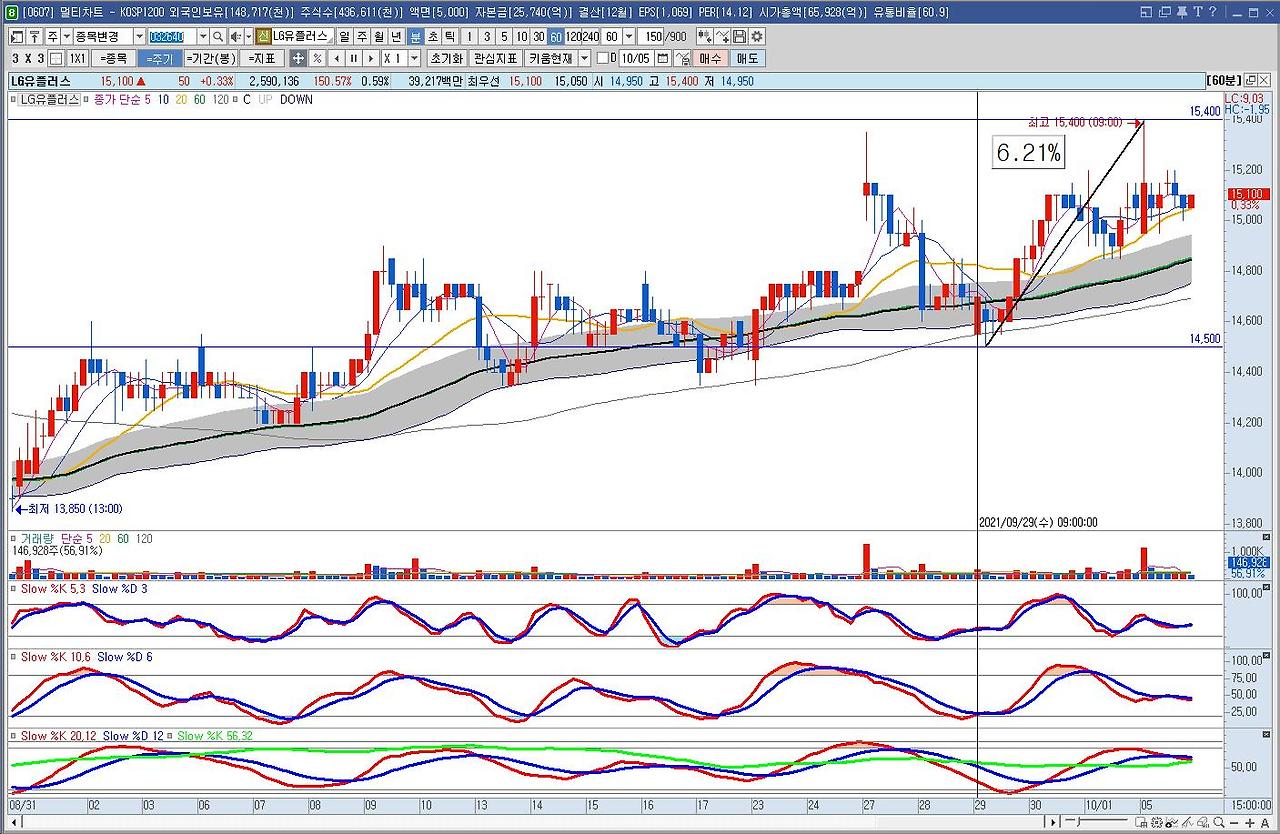
Task: Click the candle add indicator icon
Action: (x=704, y=36)
